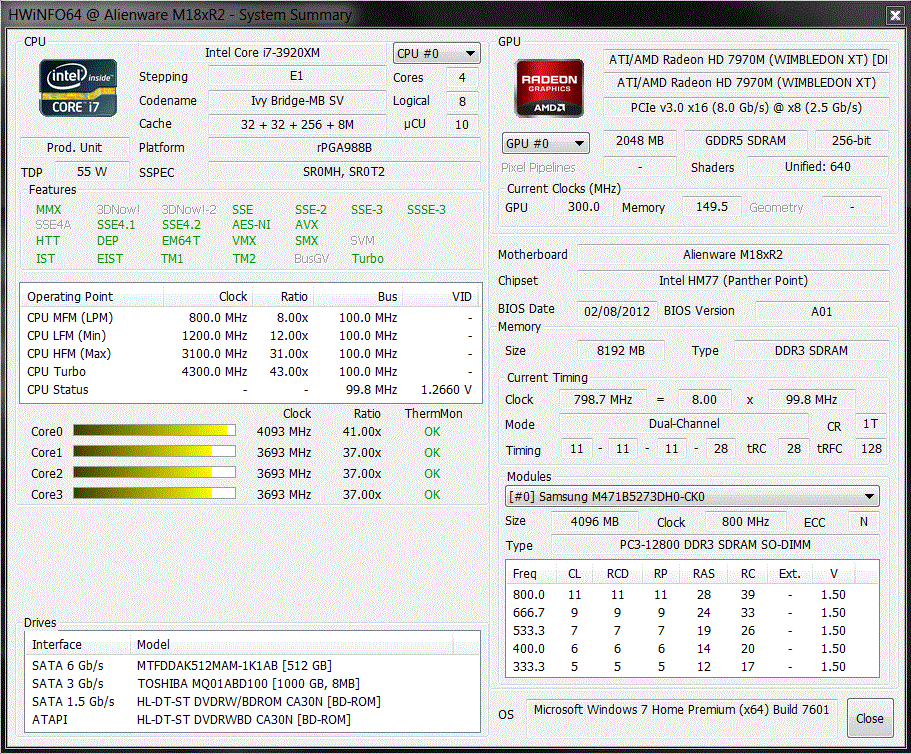Click the Logical 8 value
Screen dimensions: 911x754
[462, 101]
